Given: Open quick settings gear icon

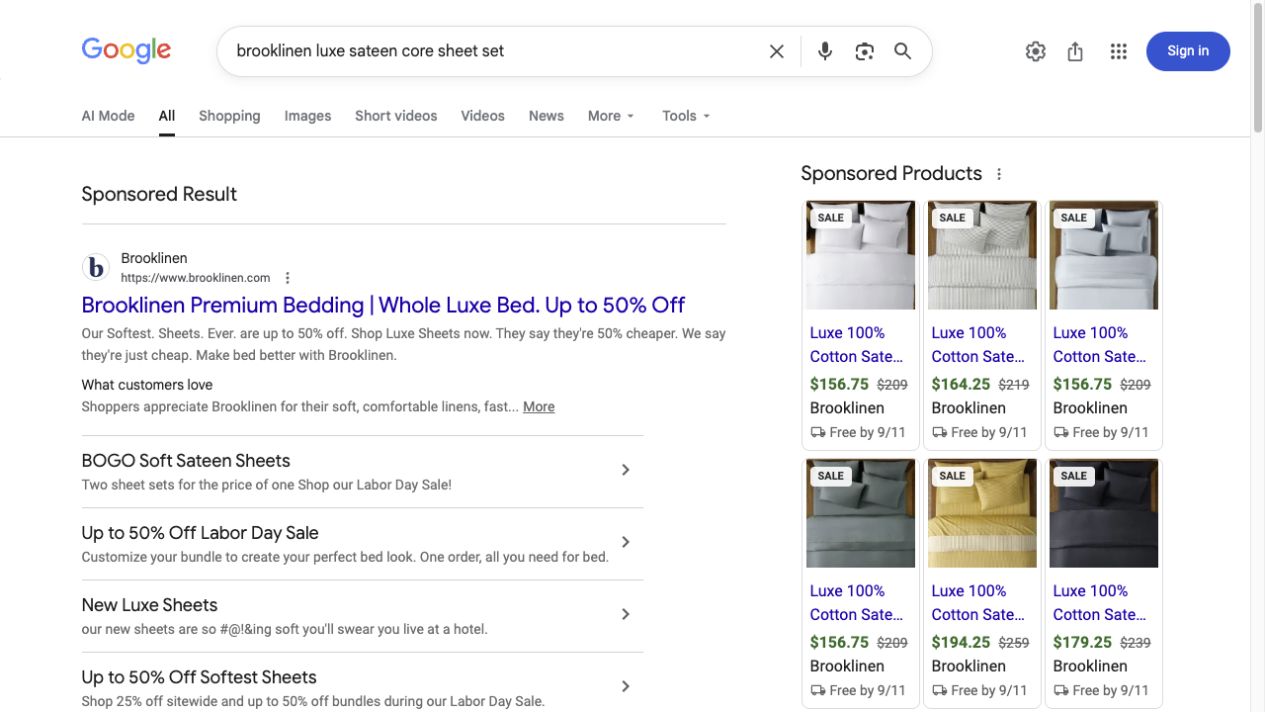Looking at the screenshot, I should coord(1035,51).
